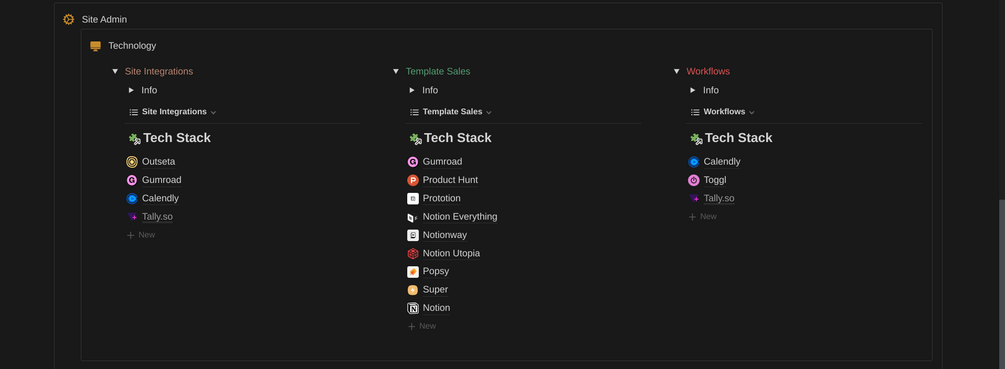Click Tech Stack puzzle icon in Site Integrations
The image size is (1005, 369).
134,138
